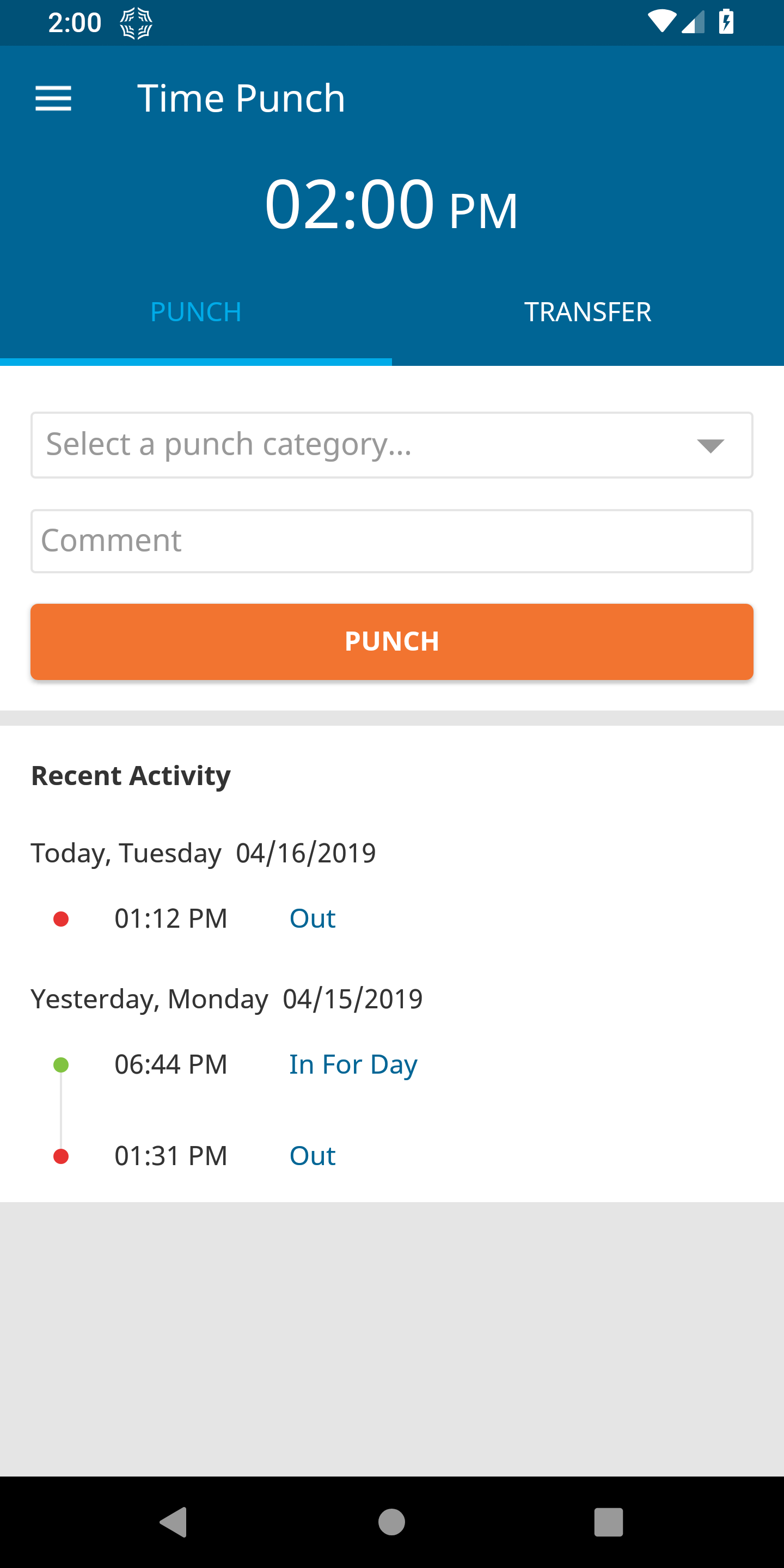
Task: Select the PUNCH tab
Action: [196, 313]
